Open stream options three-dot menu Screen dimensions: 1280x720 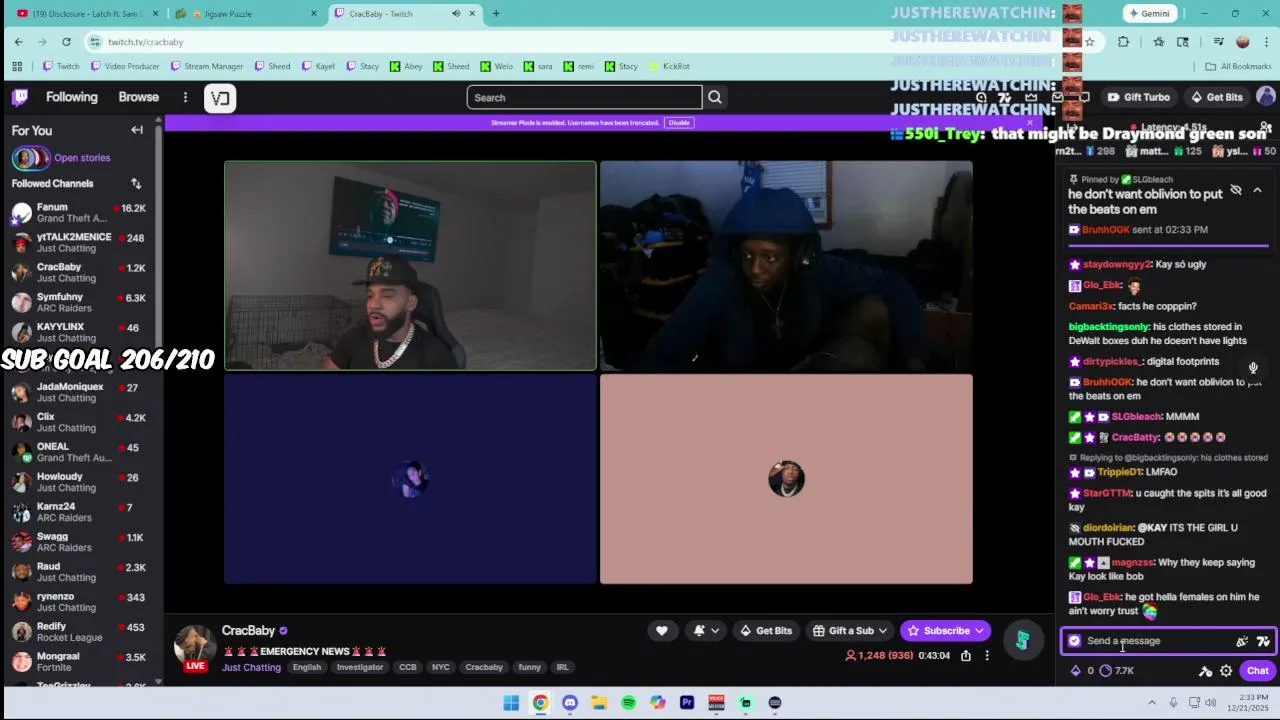tap(987, 656)
